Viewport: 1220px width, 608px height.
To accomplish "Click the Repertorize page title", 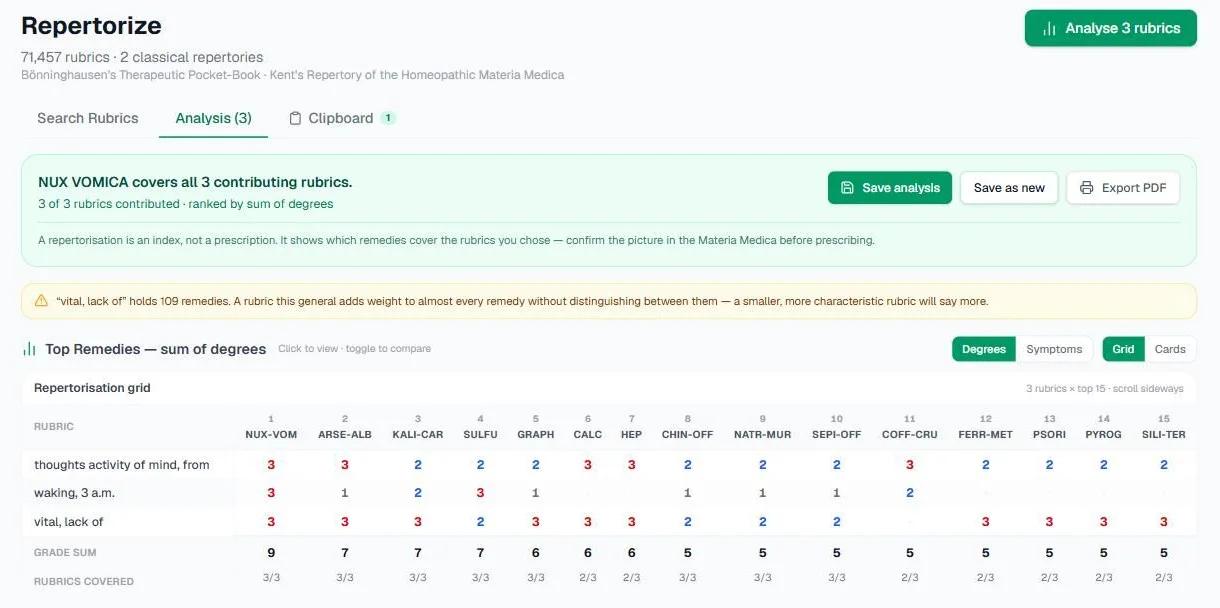I will pyautogui.click(x=91, y=26).
